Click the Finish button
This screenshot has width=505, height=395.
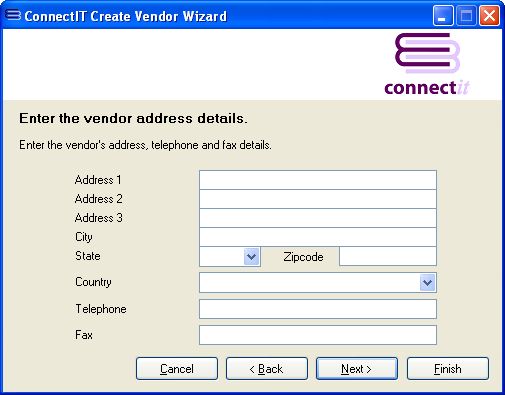pyautogui.click(x=448, y=369)
